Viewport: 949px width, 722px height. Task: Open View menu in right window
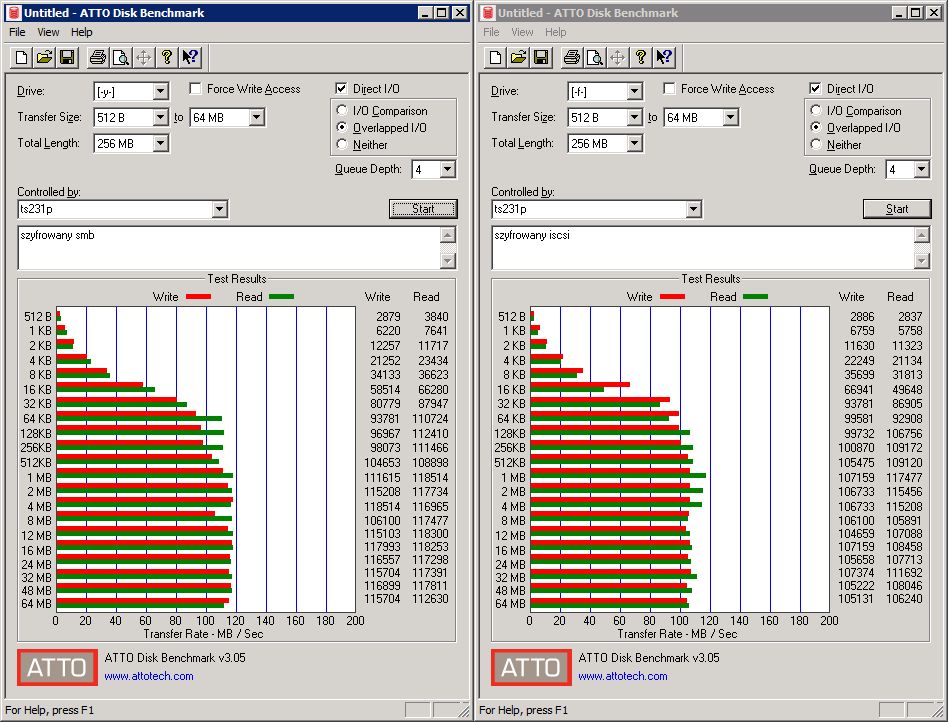point(522,32)
